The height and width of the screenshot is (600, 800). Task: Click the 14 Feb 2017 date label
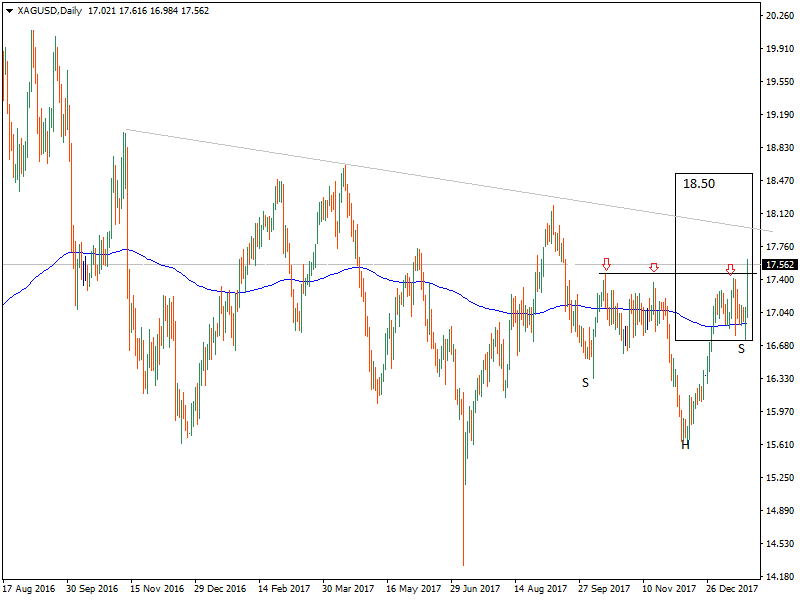[284, 589]
